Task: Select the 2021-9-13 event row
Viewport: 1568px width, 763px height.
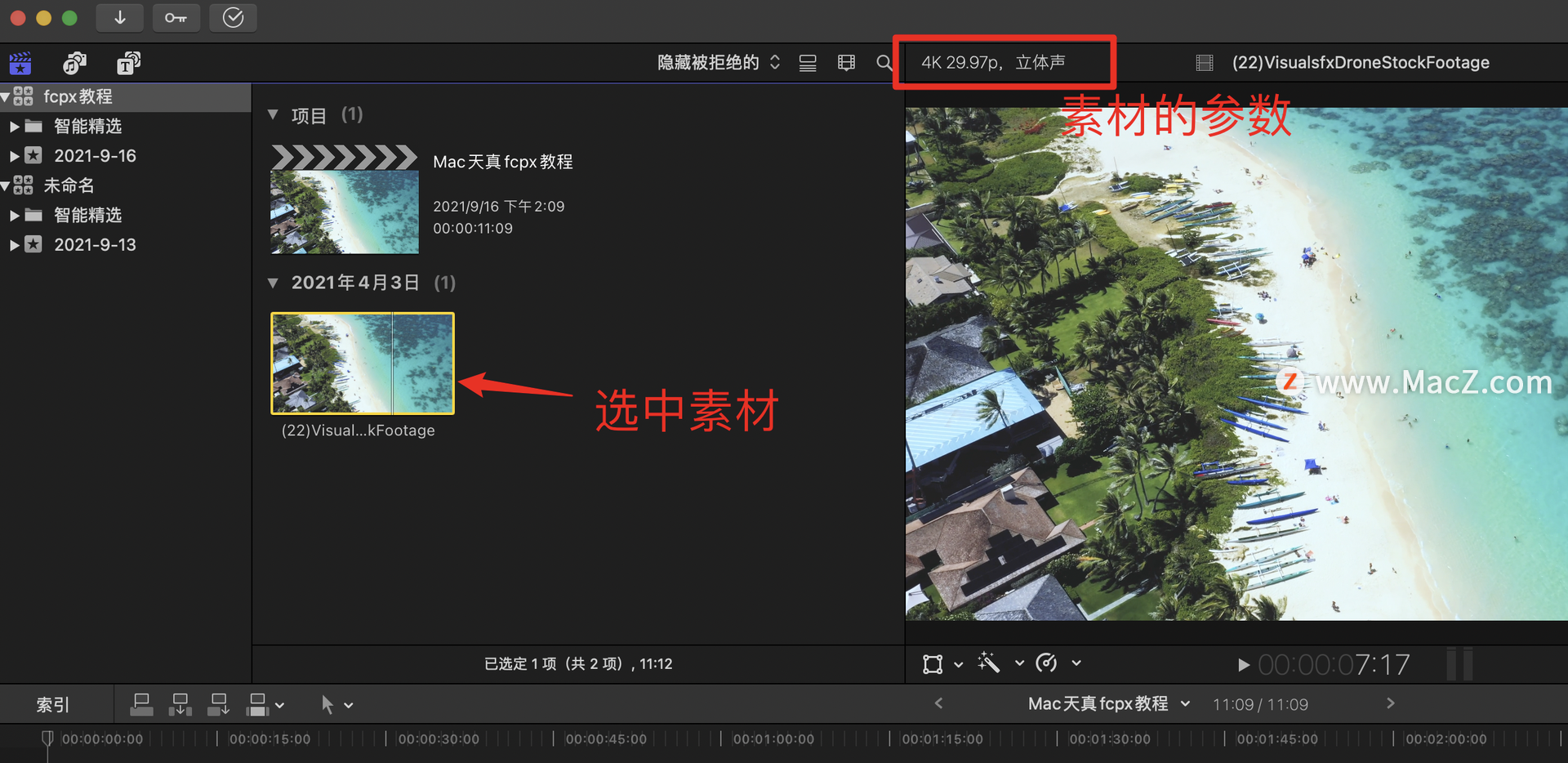Action: coord(125,245)
